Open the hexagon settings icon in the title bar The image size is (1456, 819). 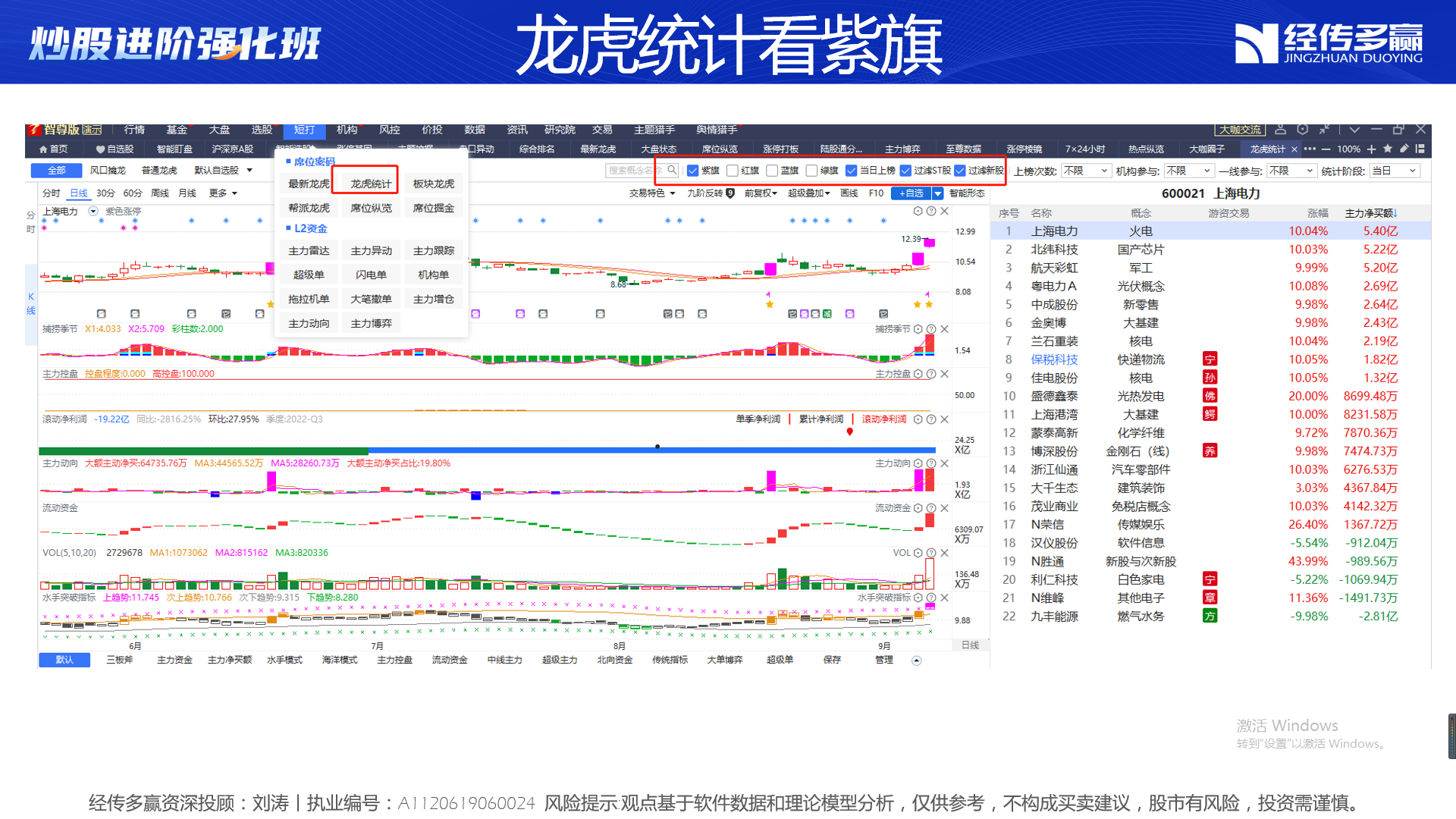tap(1303, 130)
